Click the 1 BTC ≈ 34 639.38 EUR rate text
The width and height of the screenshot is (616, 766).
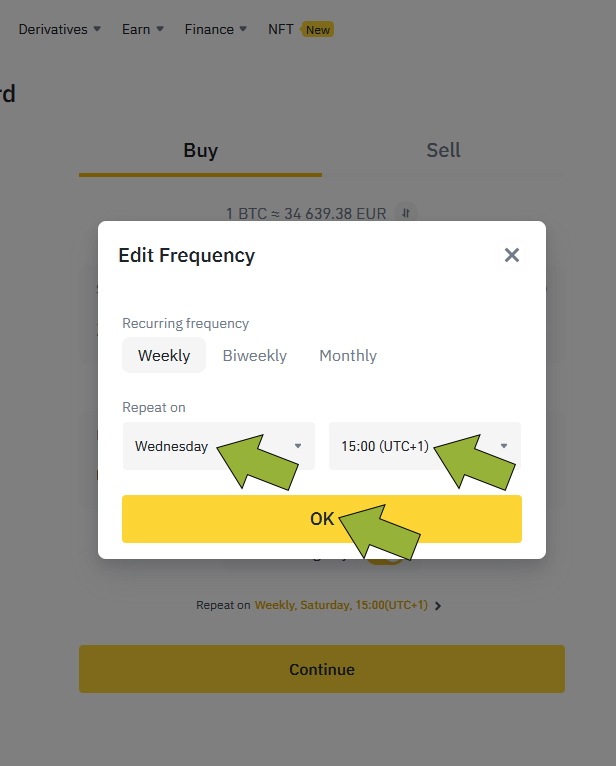(x=306, y=213)
